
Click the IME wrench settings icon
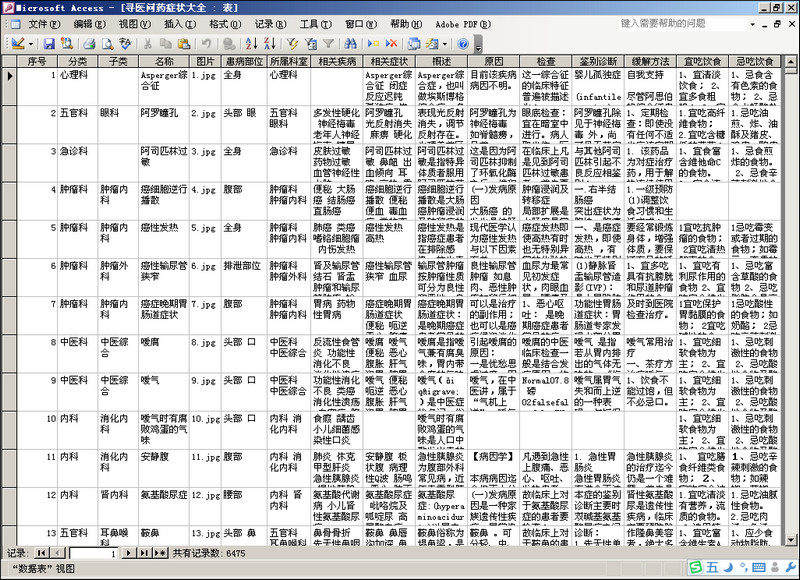click(791, 567)
